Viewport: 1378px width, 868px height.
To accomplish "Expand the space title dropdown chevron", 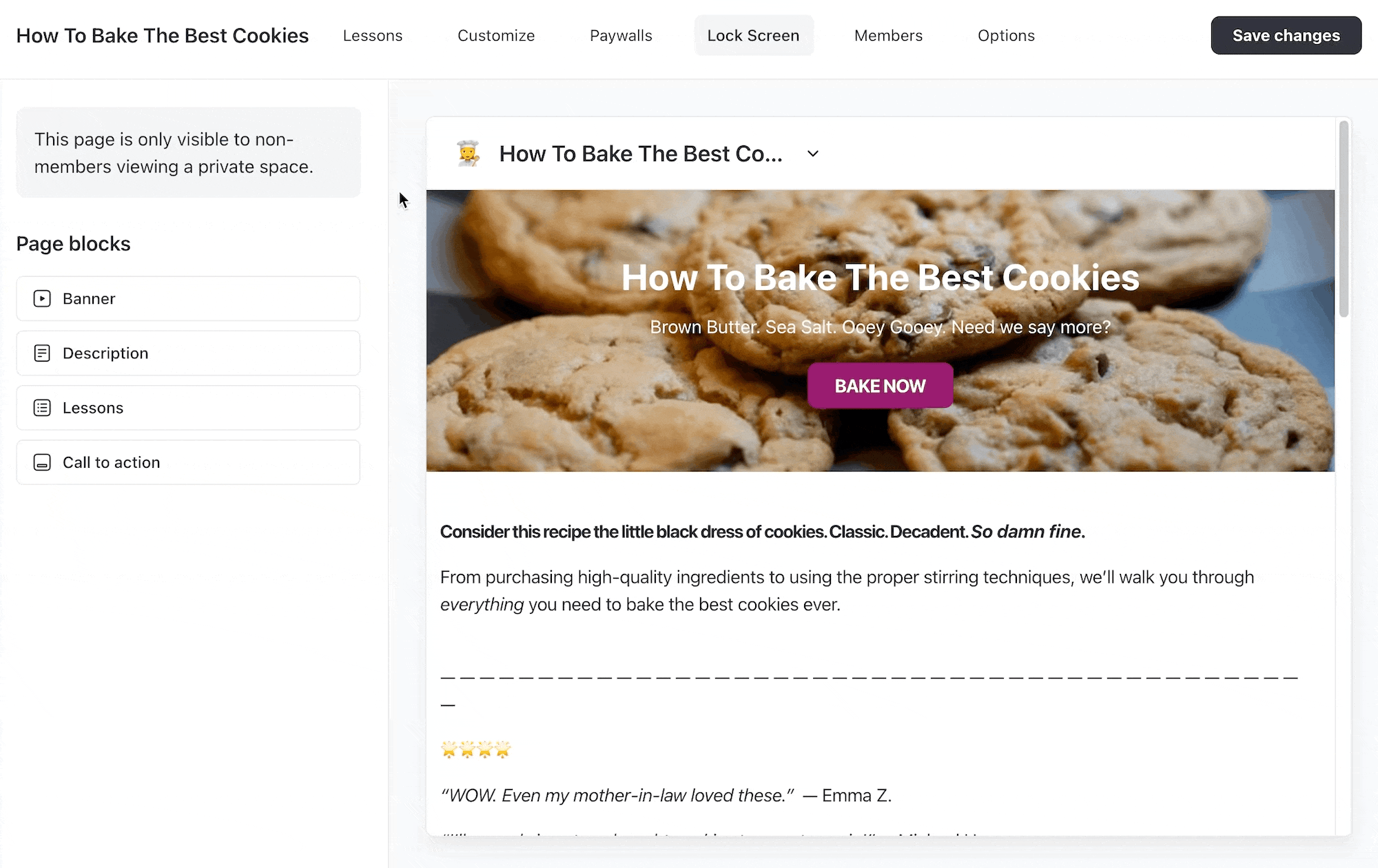I will coord(813,154).
